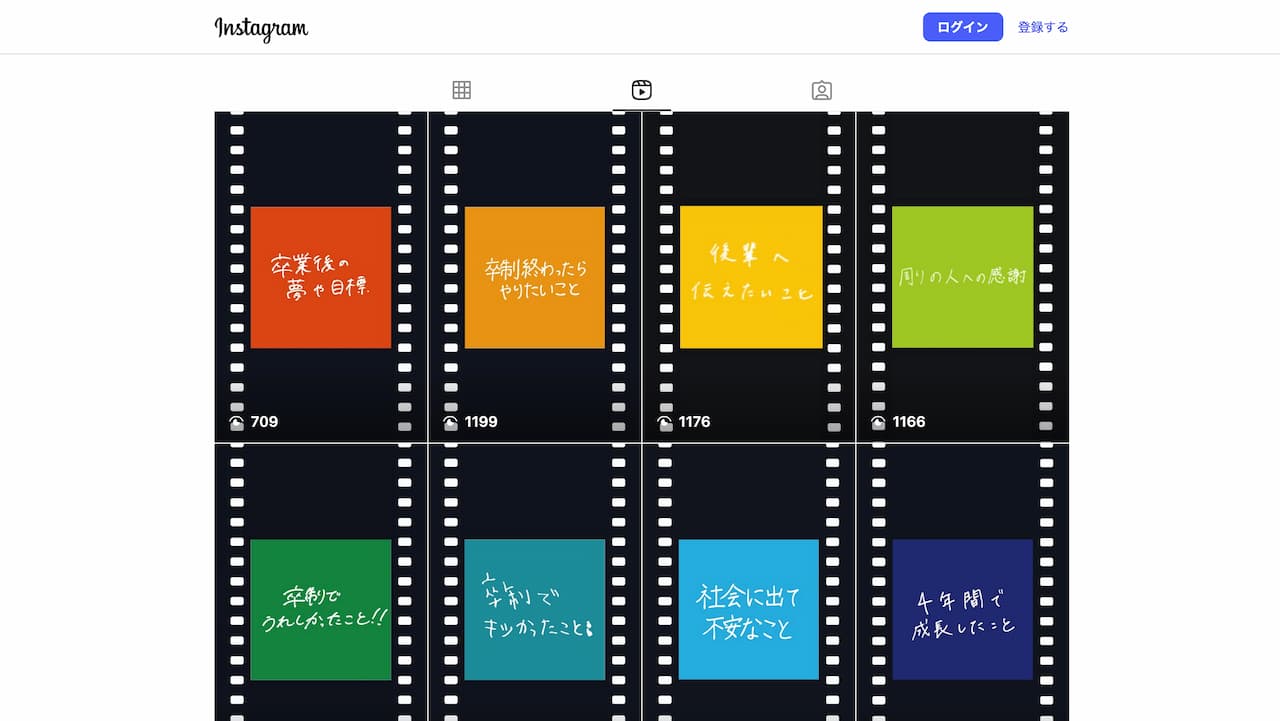Image resolution: width=1280 pixels, height=721 pixels.
Task: Click the play count icon beside 1166
Action: point(879,422)
